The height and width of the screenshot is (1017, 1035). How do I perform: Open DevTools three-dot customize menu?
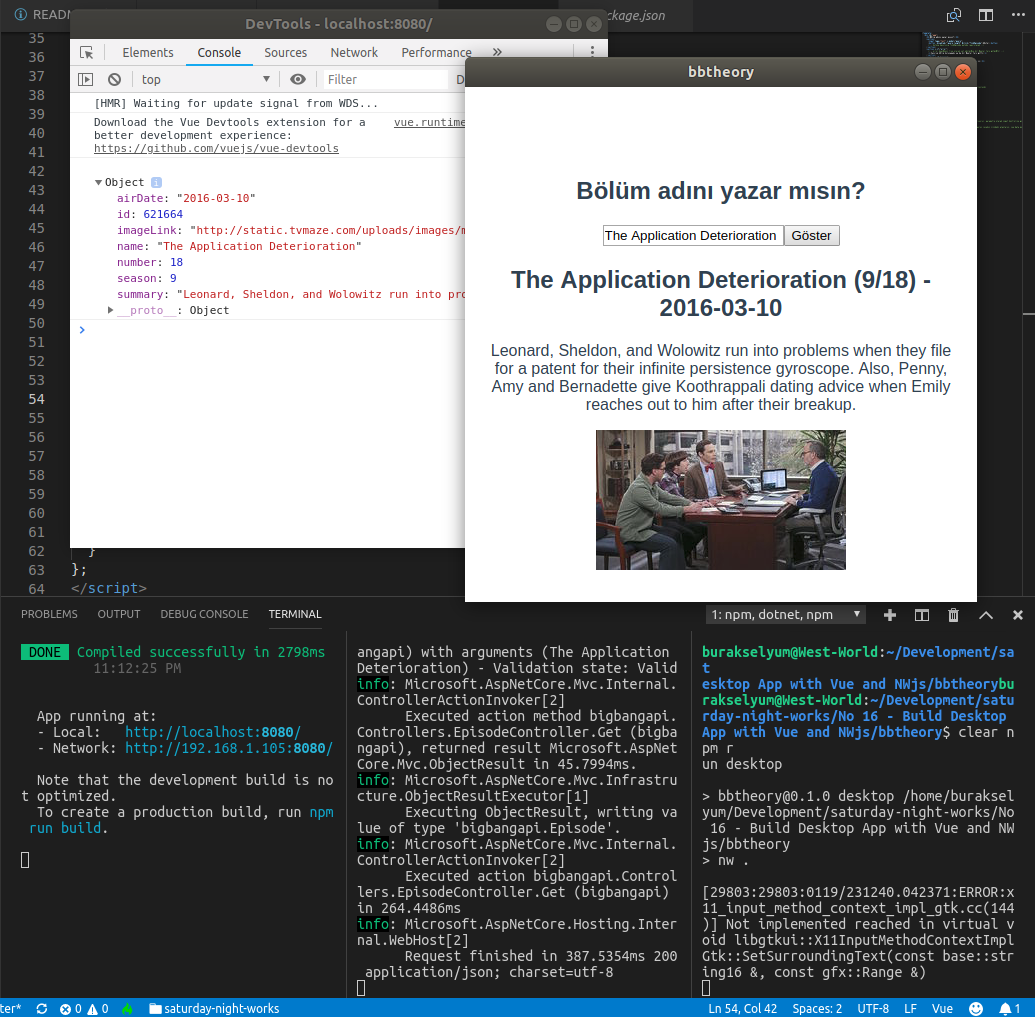[x=592, y=53]
